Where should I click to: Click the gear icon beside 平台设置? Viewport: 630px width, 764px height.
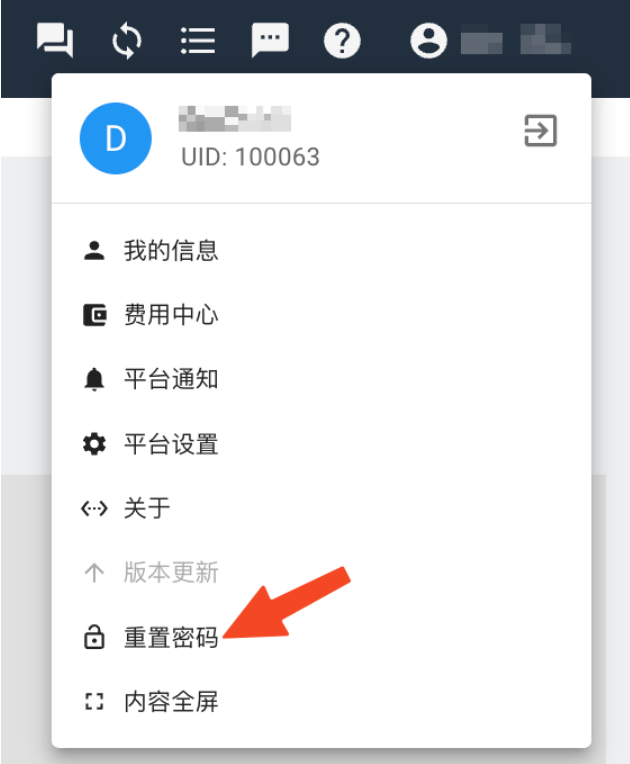tap(94, 444)
